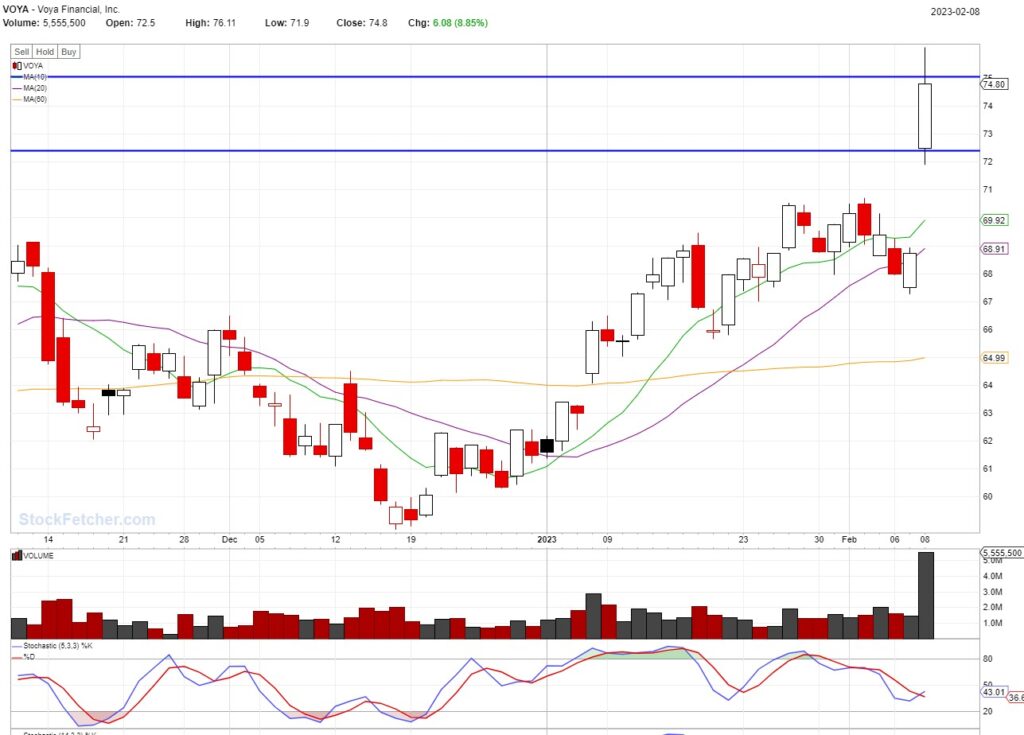Click the Low: 71.9 header value
The width and height of the screenshot is (1024, 735).
(x=287, y=23)
